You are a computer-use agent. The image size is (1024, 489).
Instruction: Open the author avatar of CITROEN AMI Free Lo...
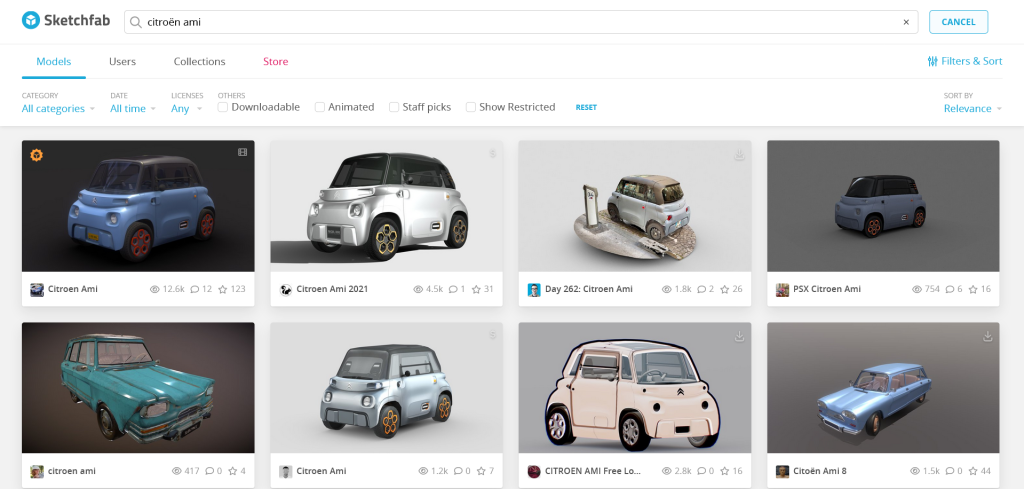(534, 471)
